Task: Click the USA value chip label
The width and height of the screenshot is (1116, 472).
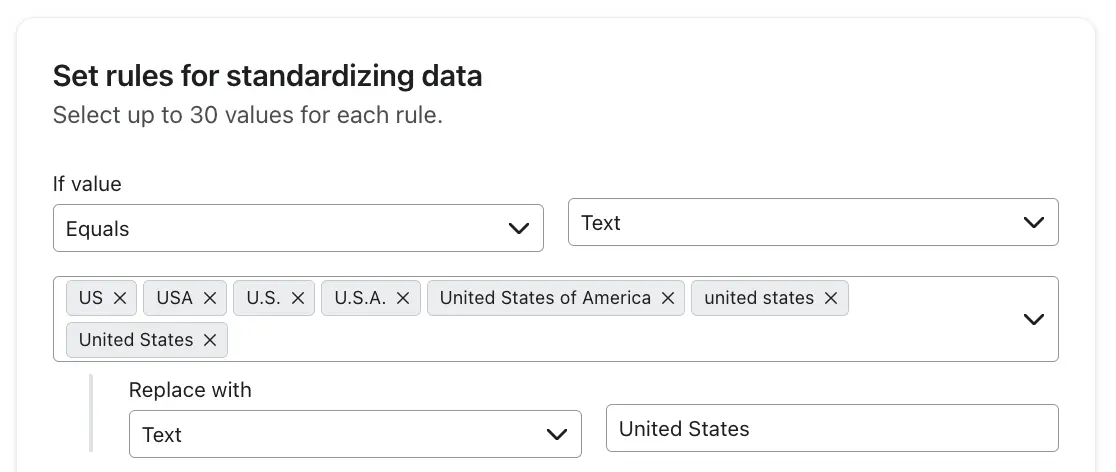Action: pos(175,298)
